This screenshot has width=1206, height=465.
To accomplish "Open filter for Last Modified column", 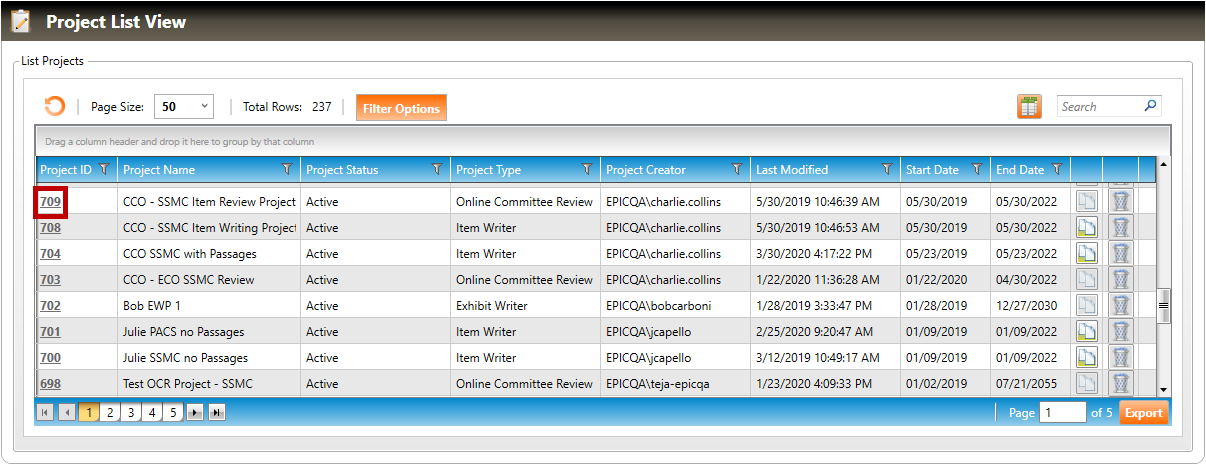I will point(886,170).
